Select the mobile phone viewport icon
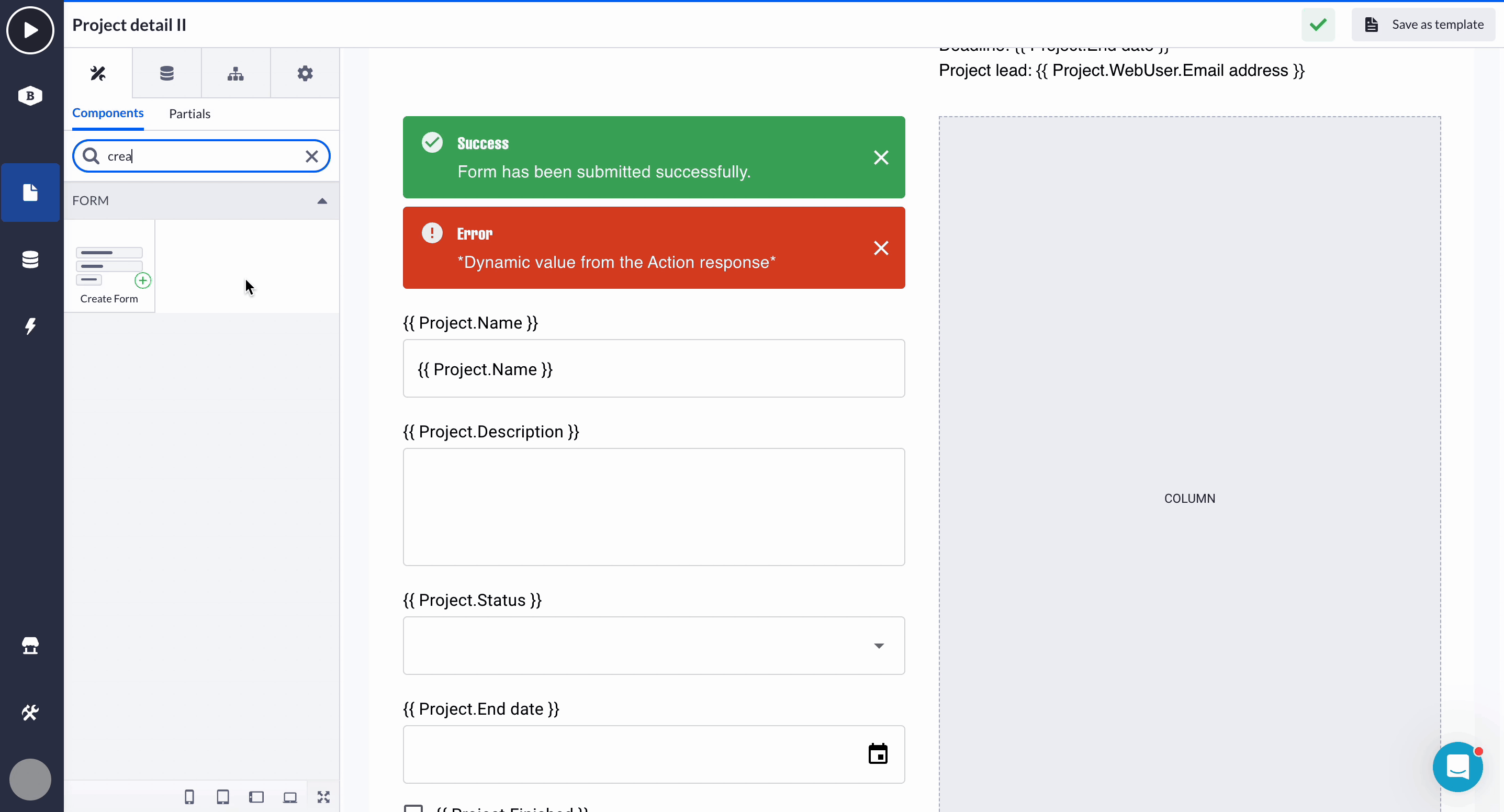 point(189,797)
